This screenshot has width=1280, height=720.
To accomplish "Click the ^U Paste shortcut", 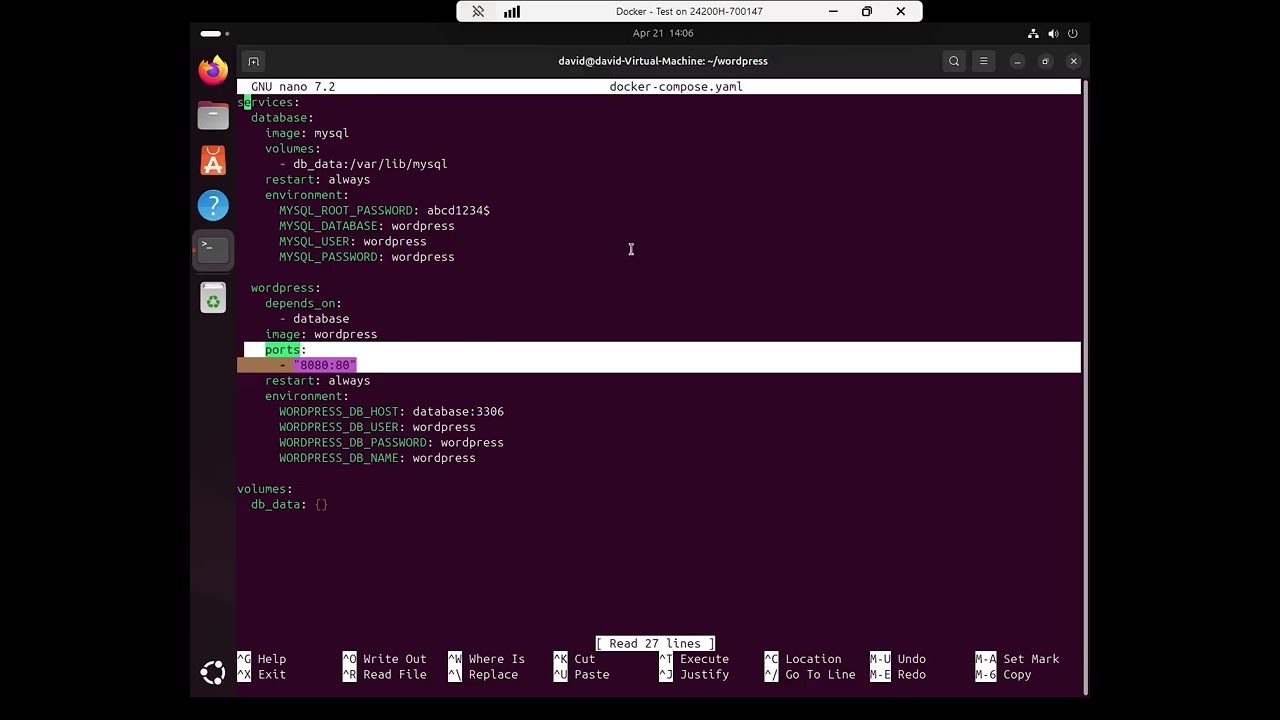I will [582, 675].
